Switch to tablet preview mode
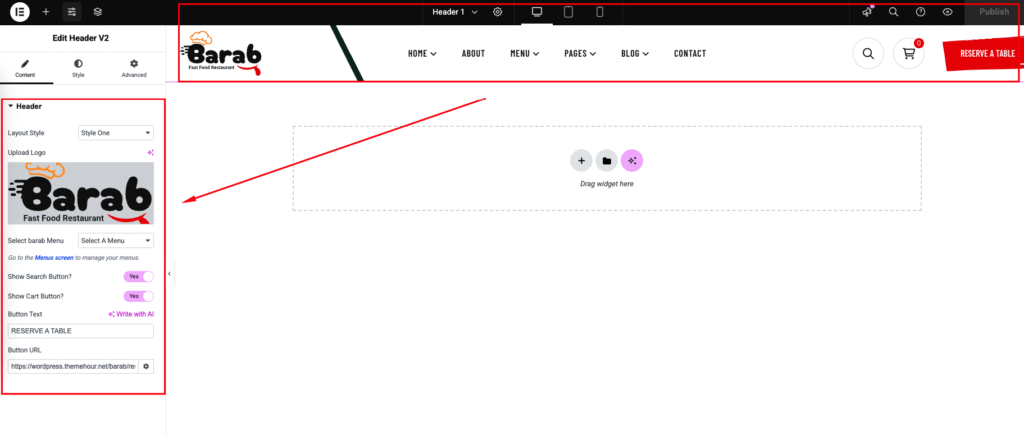Viewport: 1024px width, 436px height. pyautogui.click(x=568, y=12)
